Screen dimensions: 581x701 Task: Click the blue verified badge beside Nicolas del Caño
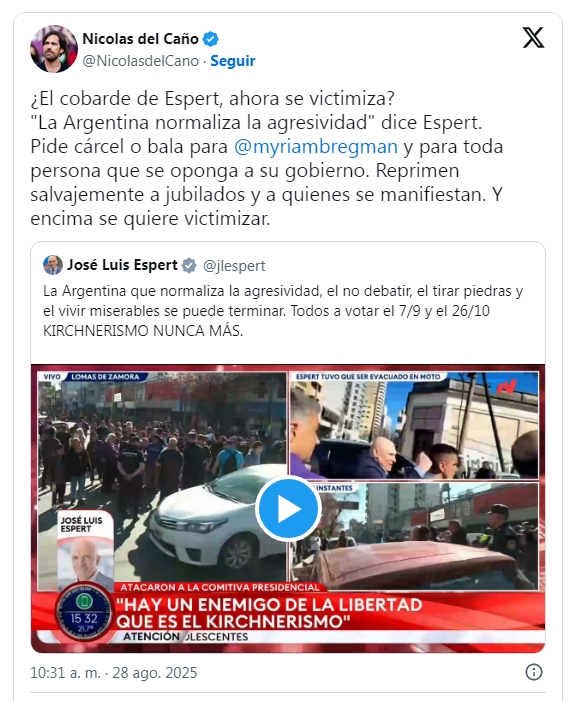[x=211, y=39]
